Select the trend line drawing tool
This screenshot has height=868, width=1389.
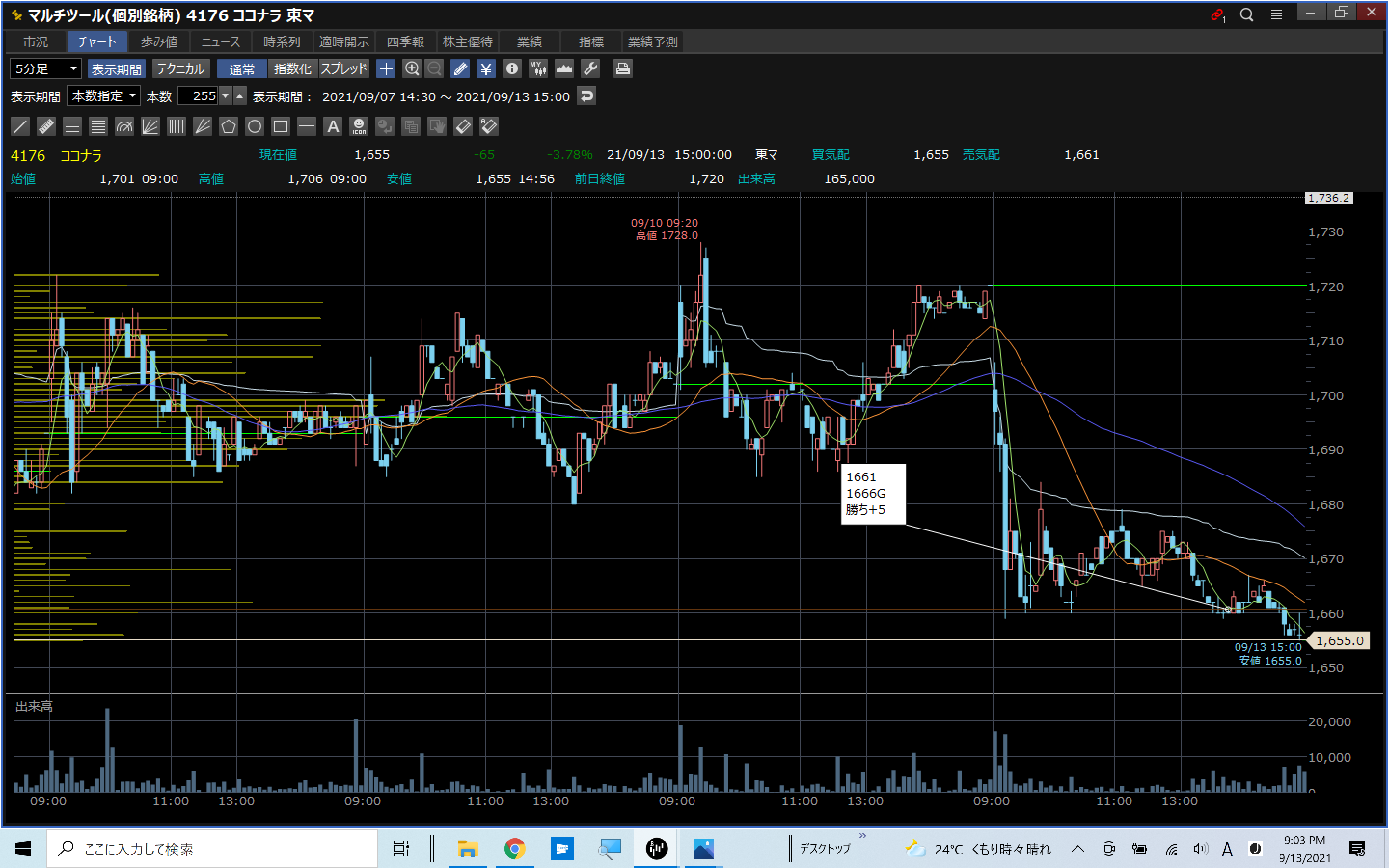[20, 126]
